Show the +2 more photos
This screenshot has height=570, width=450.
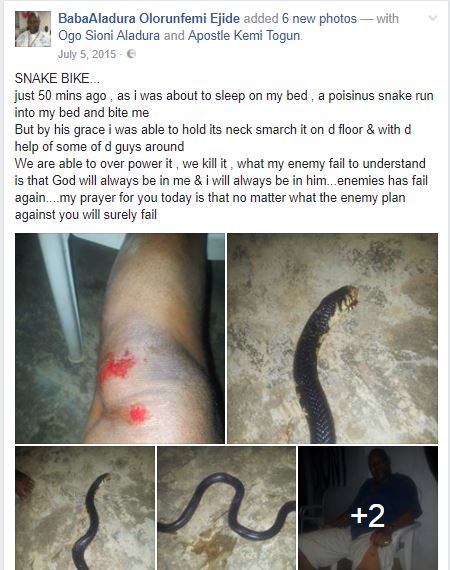(368, 508)
